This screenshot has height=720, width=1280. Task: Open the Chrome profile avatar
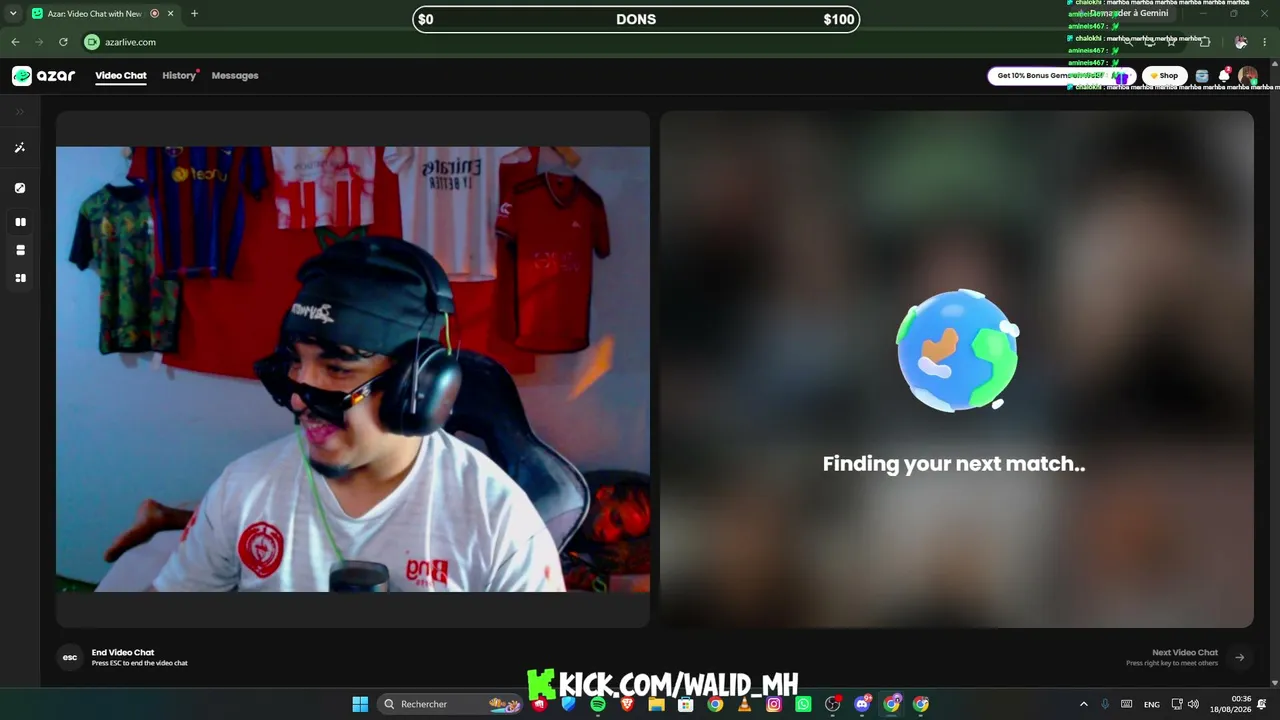click(1241, 42)
